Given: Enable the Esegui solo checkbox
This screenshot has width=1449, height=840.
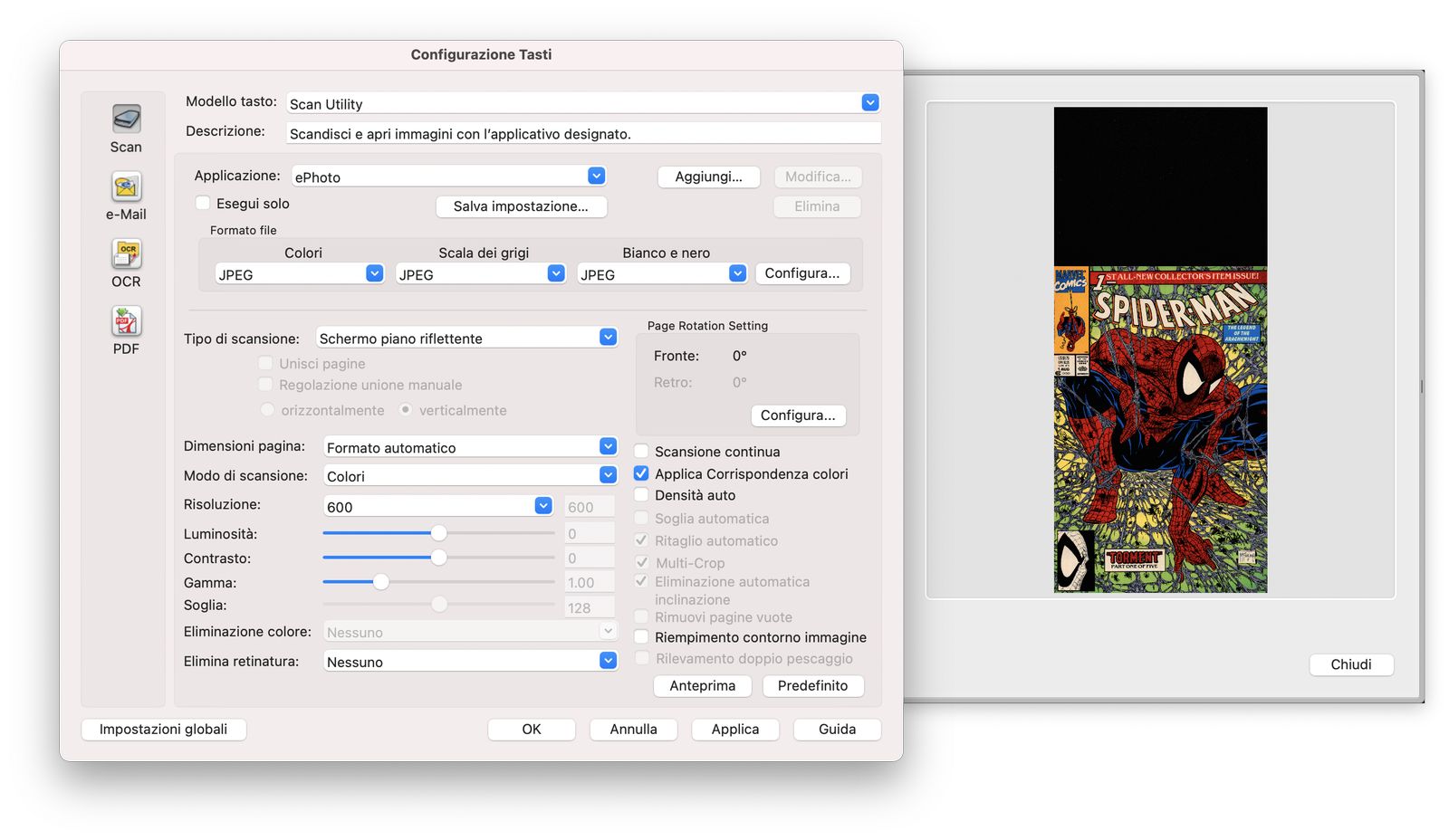Looking at the screenshot, I should coord(203,203).
